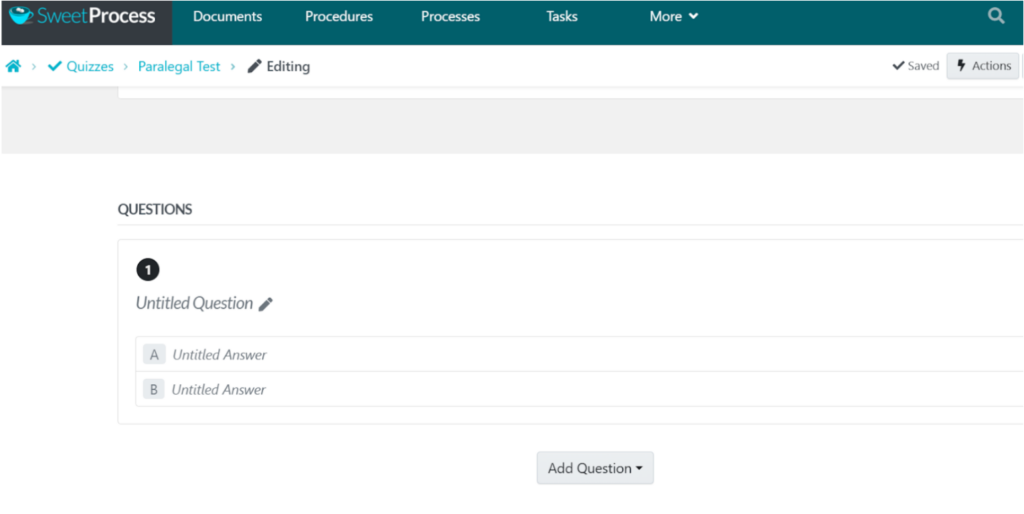The width and height of the screenshot is (1024, 514).
Task: Click the SweetProcess logo
Action: (82, 16)
